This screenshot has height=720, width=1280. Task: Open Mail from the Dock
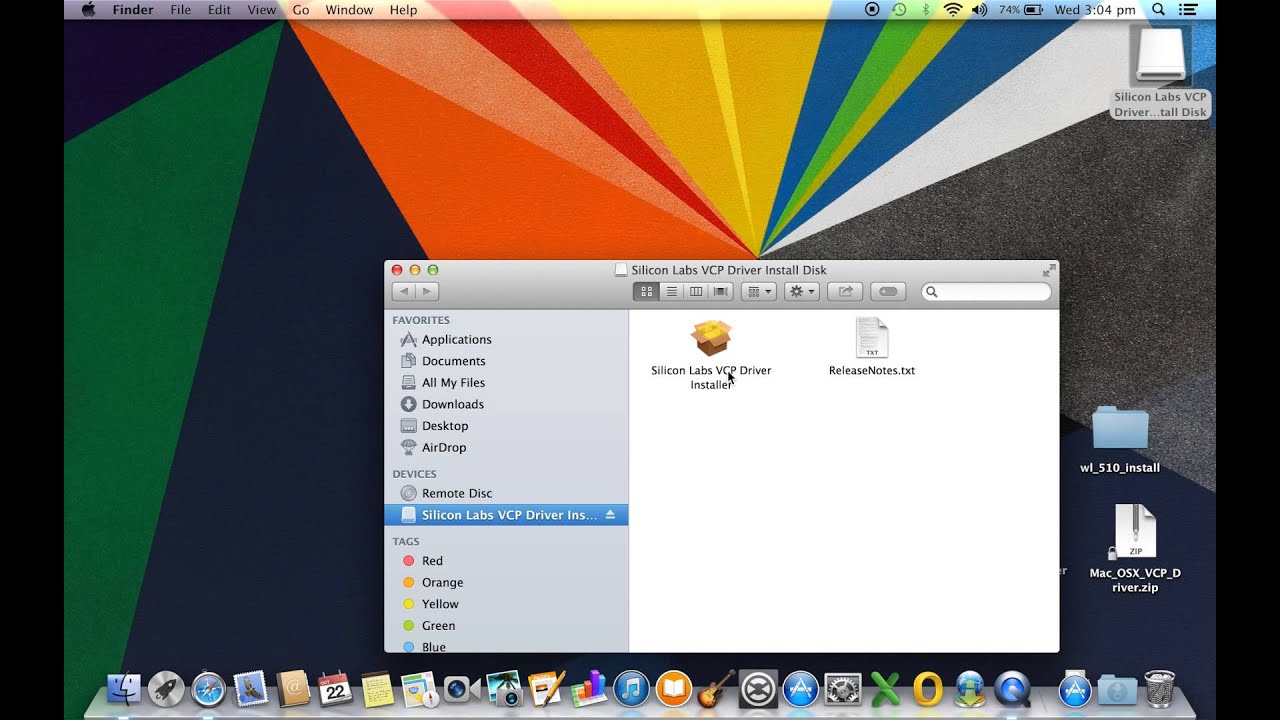pos(250,689)
